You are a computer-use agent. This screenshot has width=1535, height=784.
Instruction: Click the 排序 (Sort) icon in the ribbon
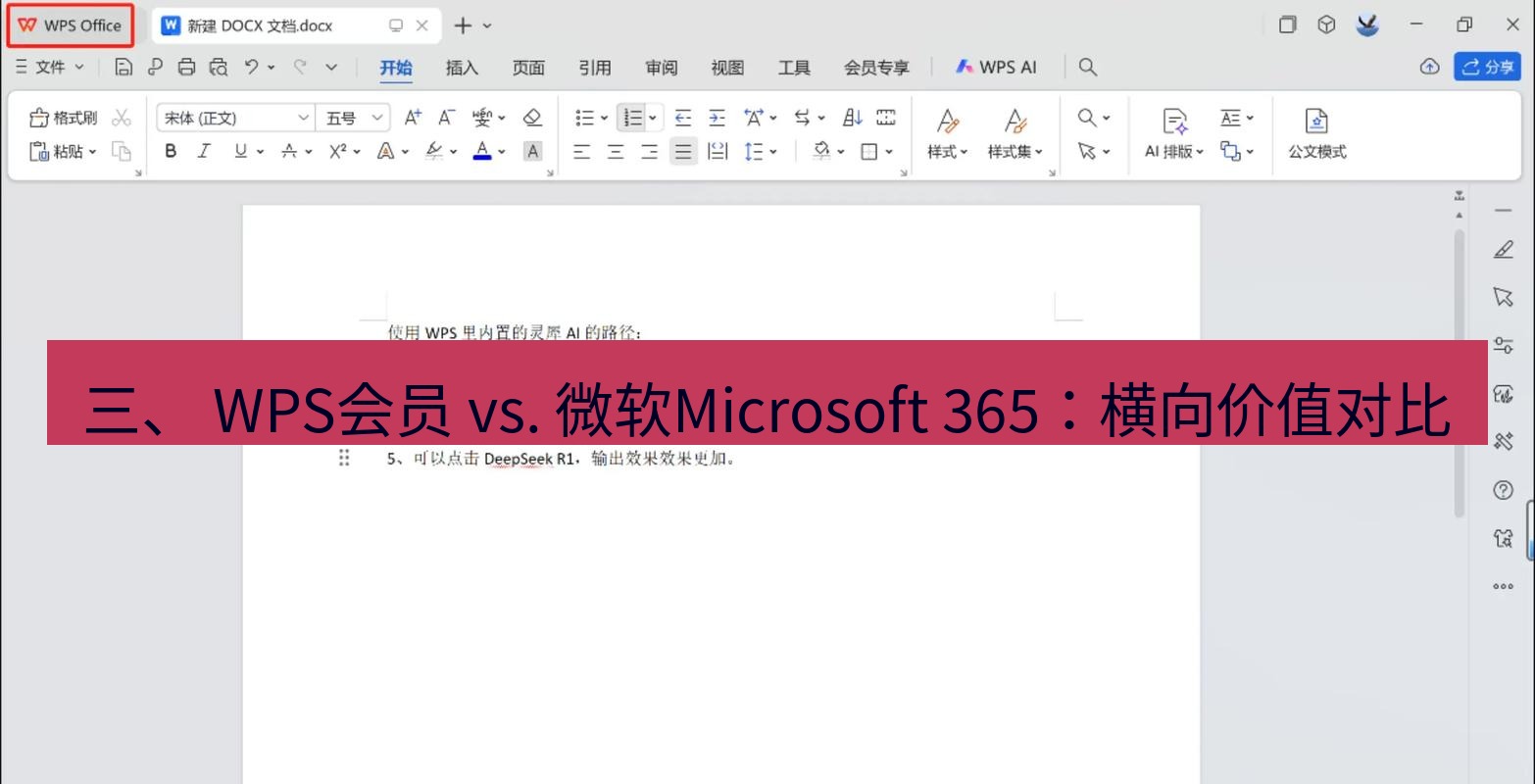[852, 118]
